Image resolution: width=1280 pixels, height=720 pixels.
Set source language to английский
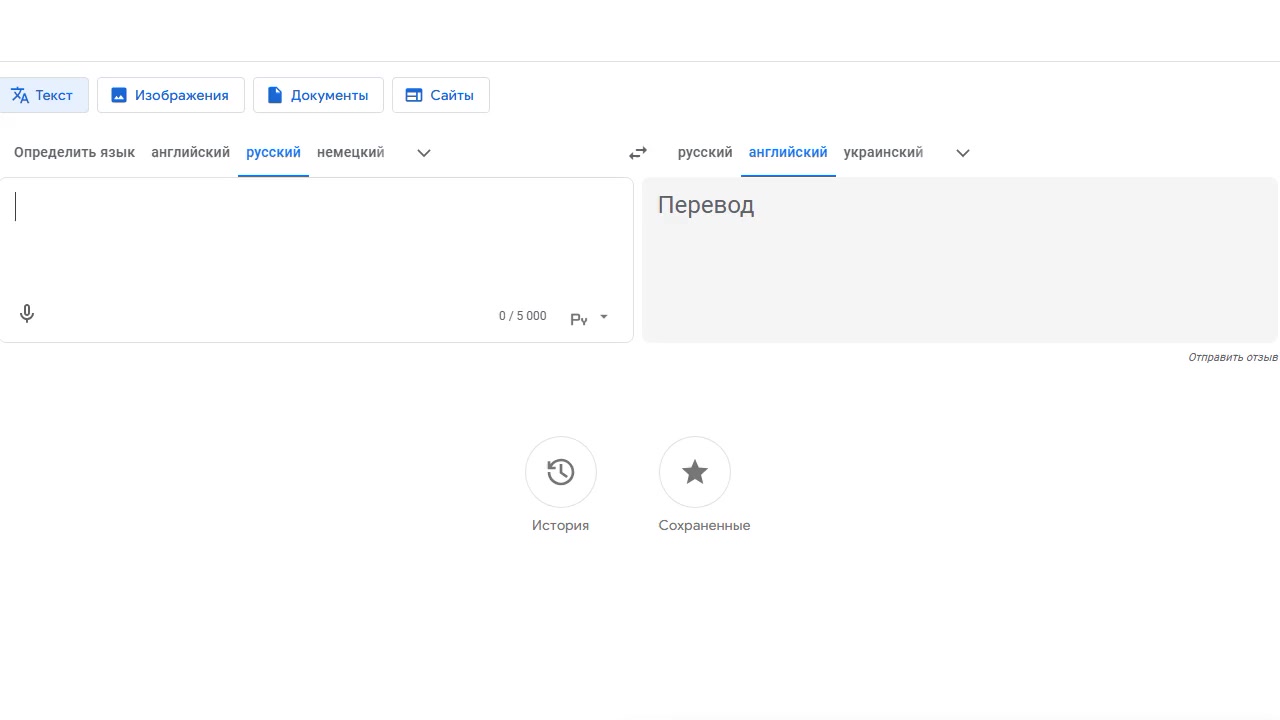[190, 153]
